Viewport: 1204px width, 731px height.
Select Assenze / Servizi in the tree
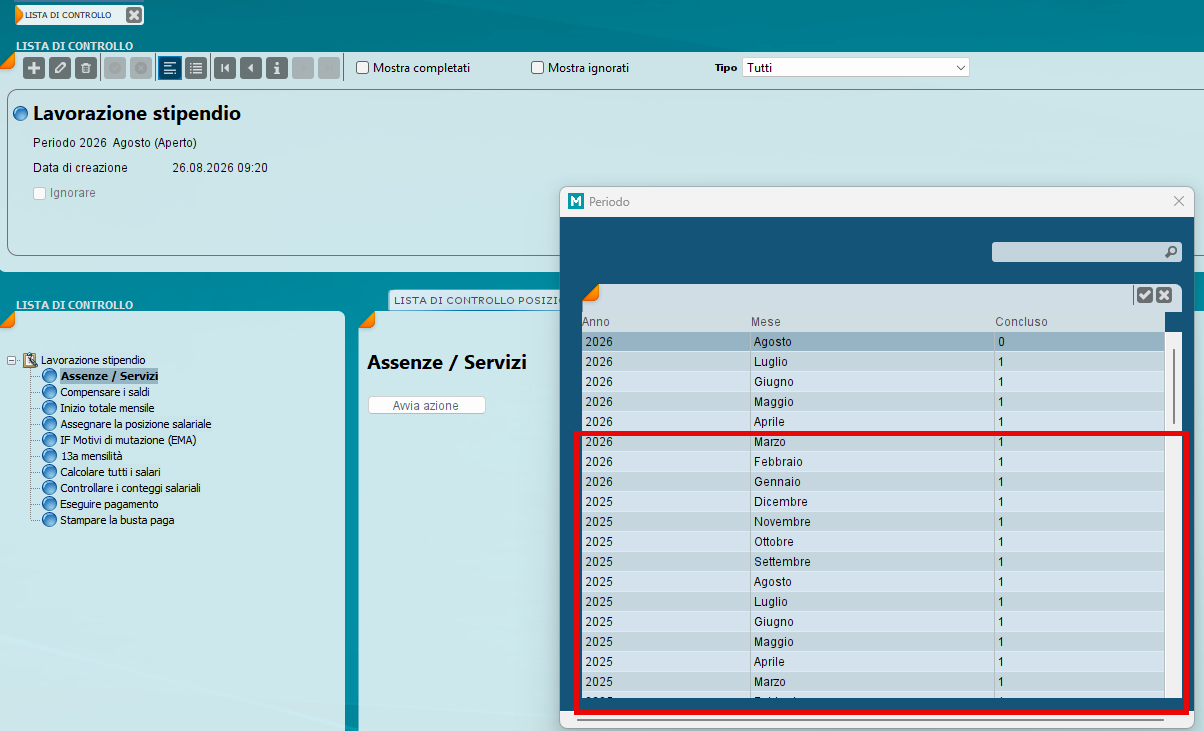[109, 376]
